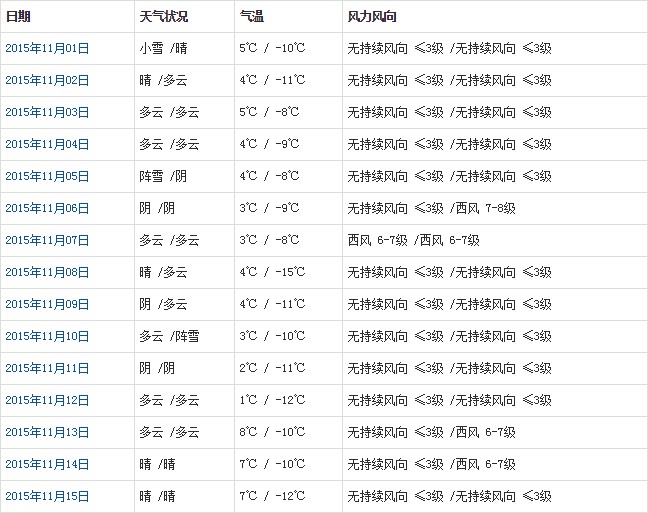Open the 2015年11月13日 date link
The width and height of the screenshot is (648, 513).
pyautogui.click(x=47, y=432)
